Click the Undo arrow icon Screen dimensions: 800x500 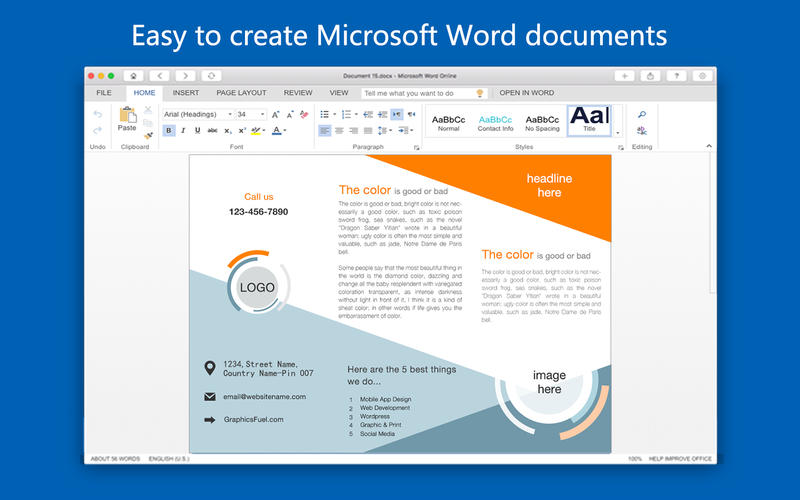(98, 114)
